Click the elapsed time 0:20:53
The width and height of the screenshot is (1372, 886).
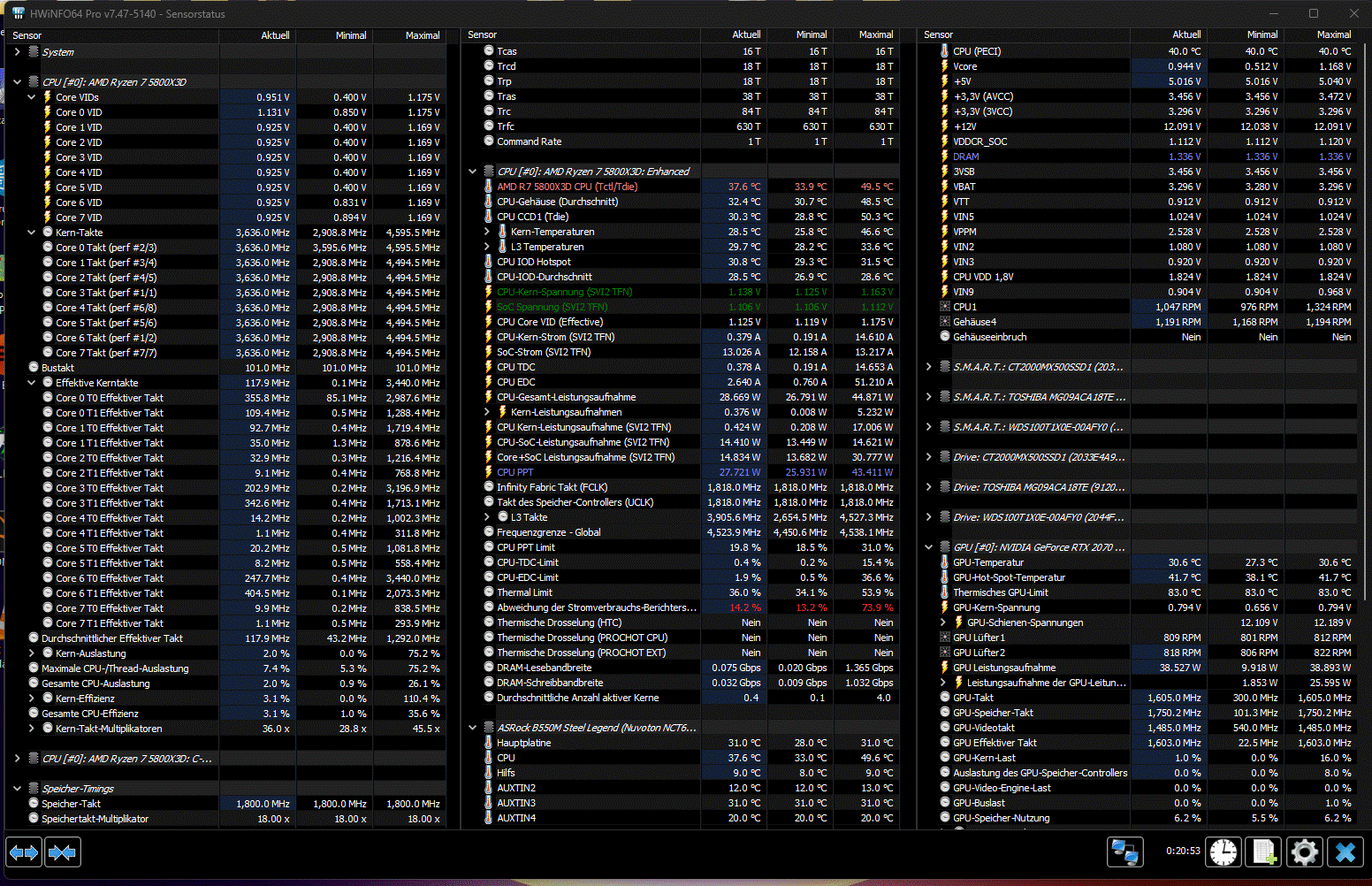click(1183, 852)
